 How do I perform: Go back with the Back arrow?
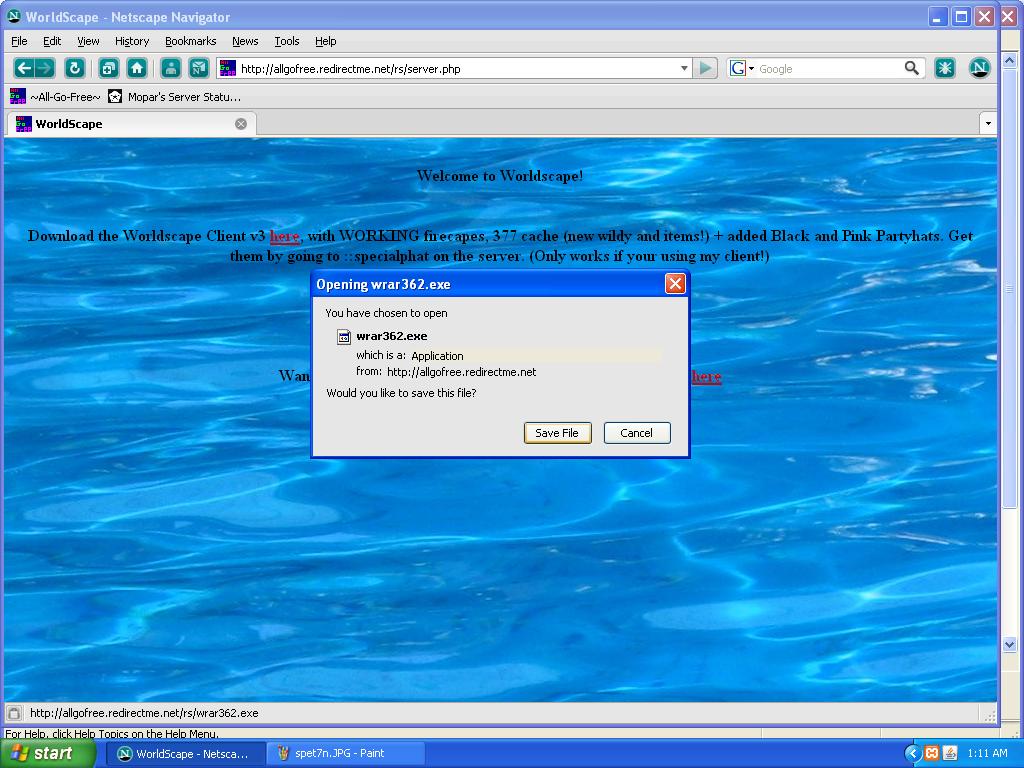pos(24,68)
